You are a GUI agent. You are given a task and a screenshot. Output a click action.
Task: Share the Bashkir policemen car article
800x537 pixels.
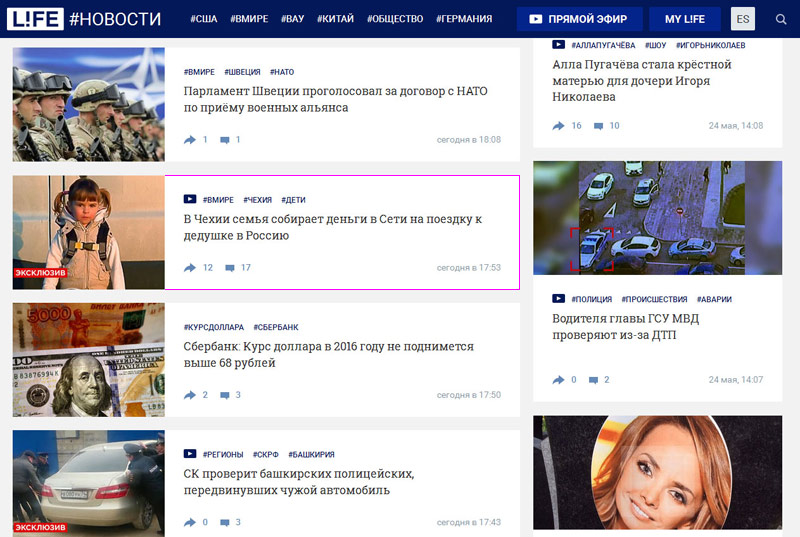pyautogui.click(x=190, y=522)
